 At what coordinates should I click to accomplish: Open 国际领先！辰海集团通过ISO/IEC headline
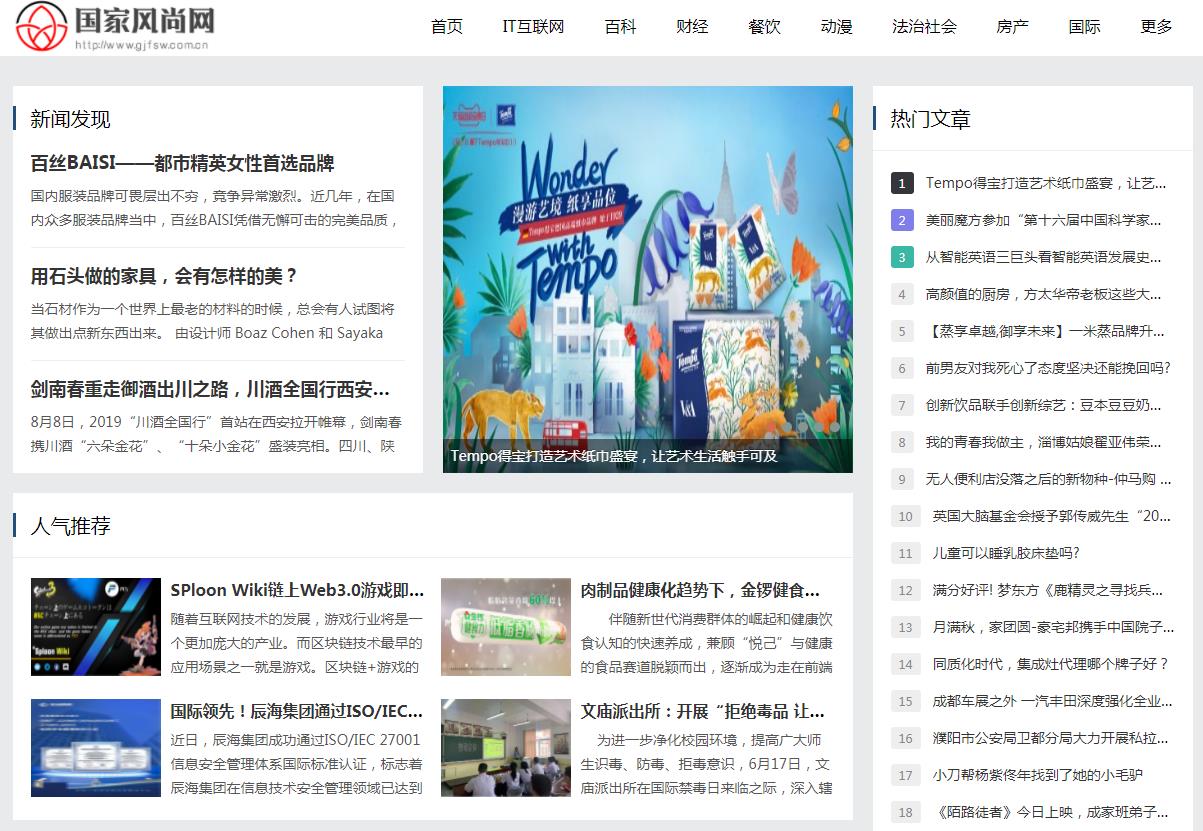[x=297, y=711]
